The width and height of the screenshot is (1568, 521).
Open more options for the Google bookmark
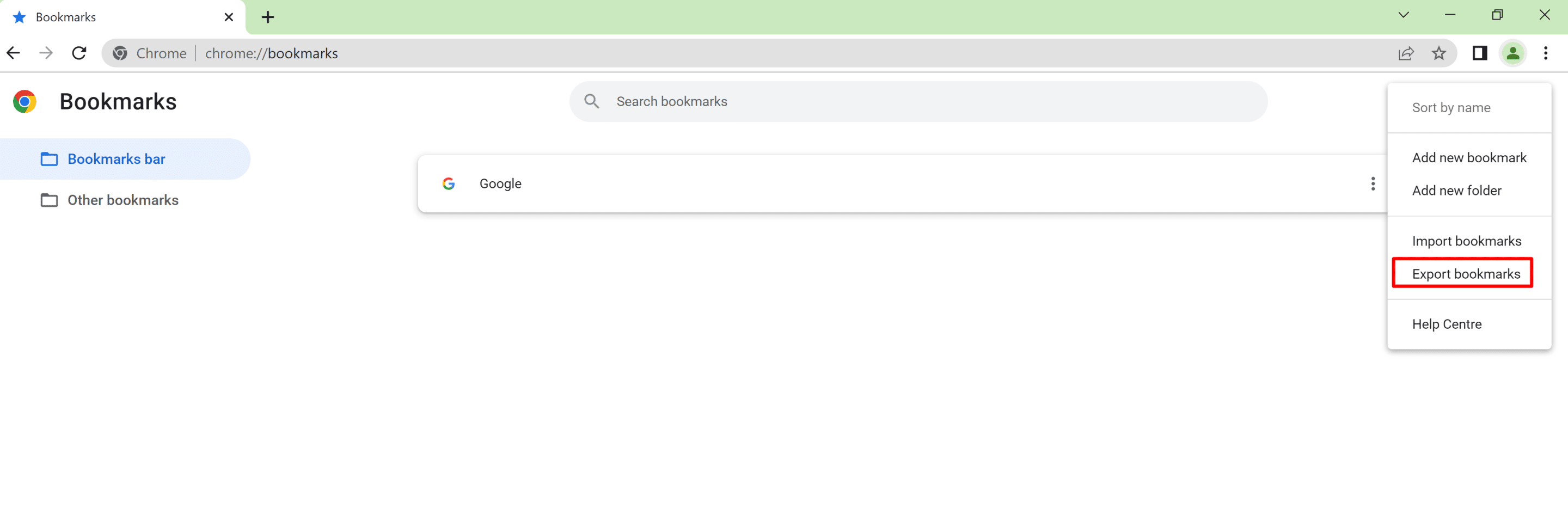(1373, 183)
